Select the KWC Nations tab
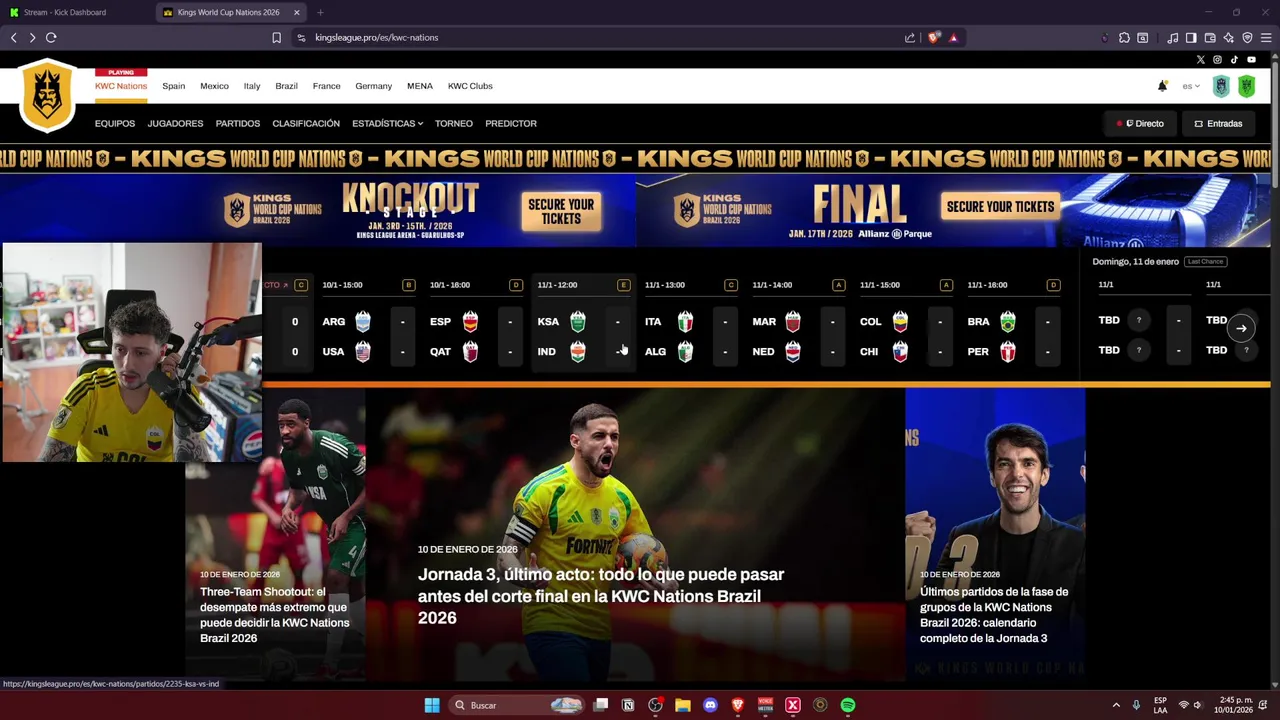 tap(121, 86)
